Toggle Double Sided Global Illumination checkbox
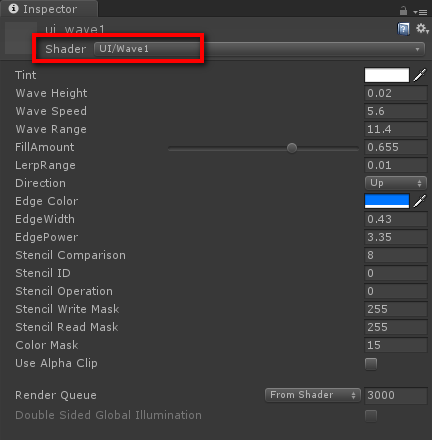Image resolution: width=432 pixels, height=440 pixels. 371,416
